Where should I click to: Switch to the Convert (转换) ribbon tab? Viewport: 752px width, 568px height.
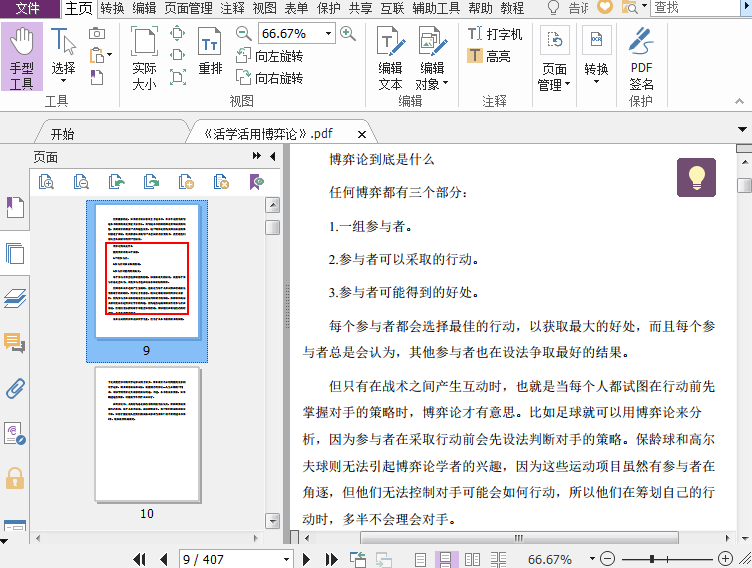[x=112, y=8]
